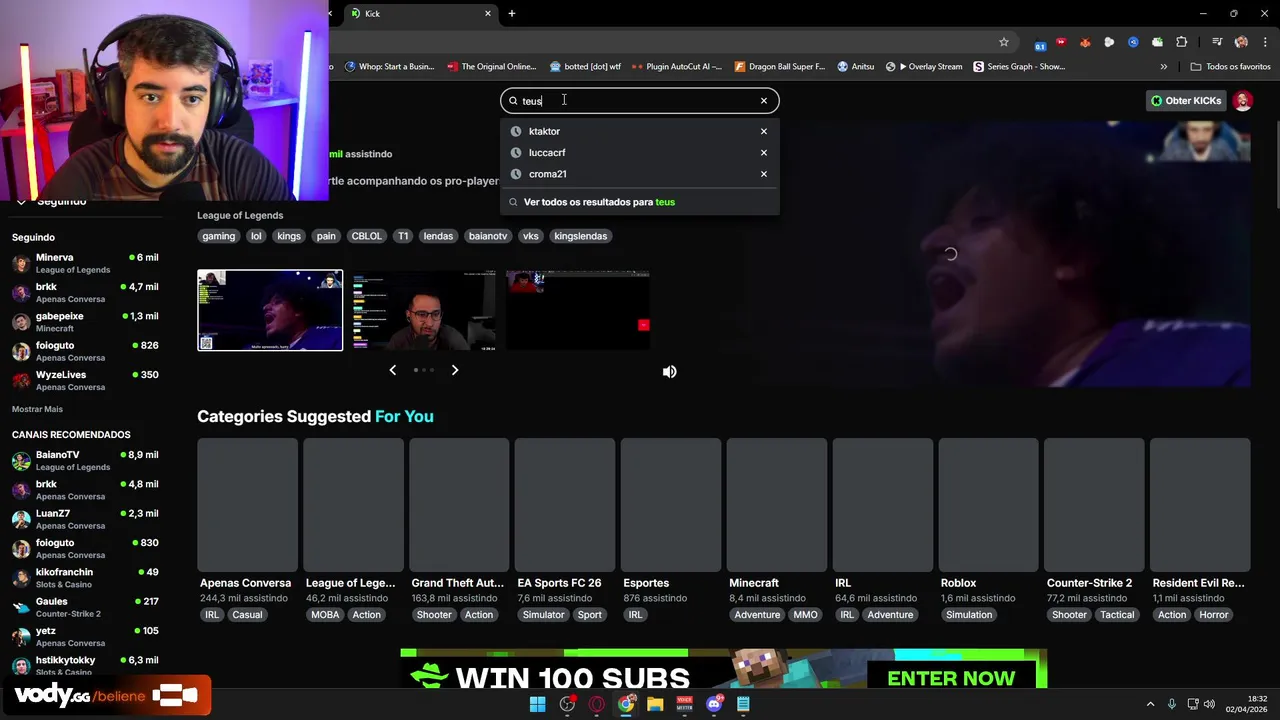This screenshot has width=1280, height=720.
Task: Click the MOBA tag under League
Action: click(325, 615)
